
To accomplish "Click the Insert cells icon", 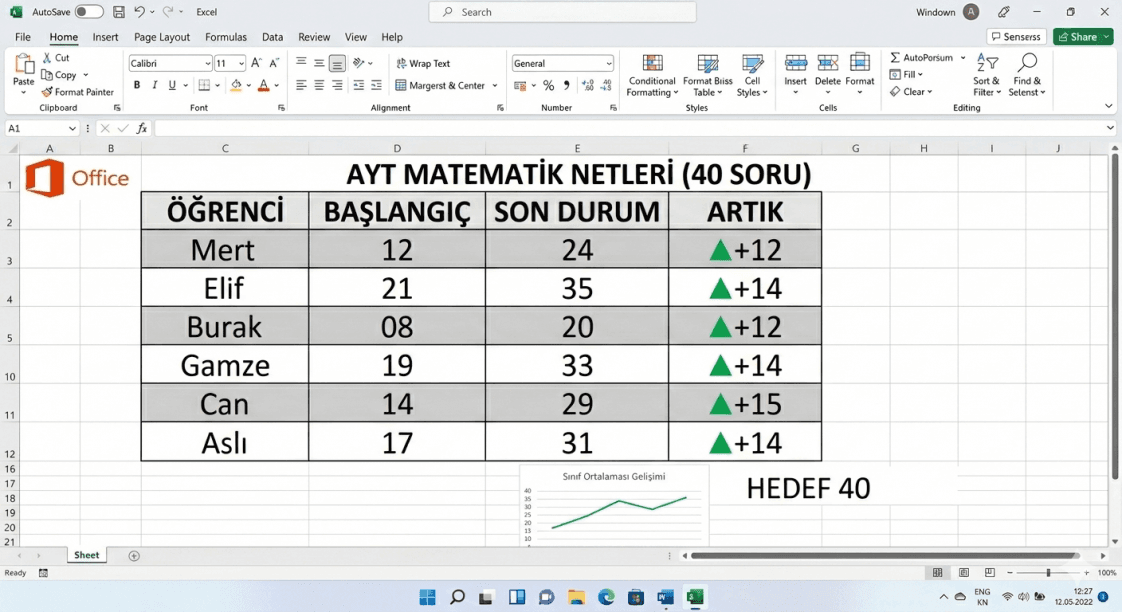I will click(x=796, y=63).
